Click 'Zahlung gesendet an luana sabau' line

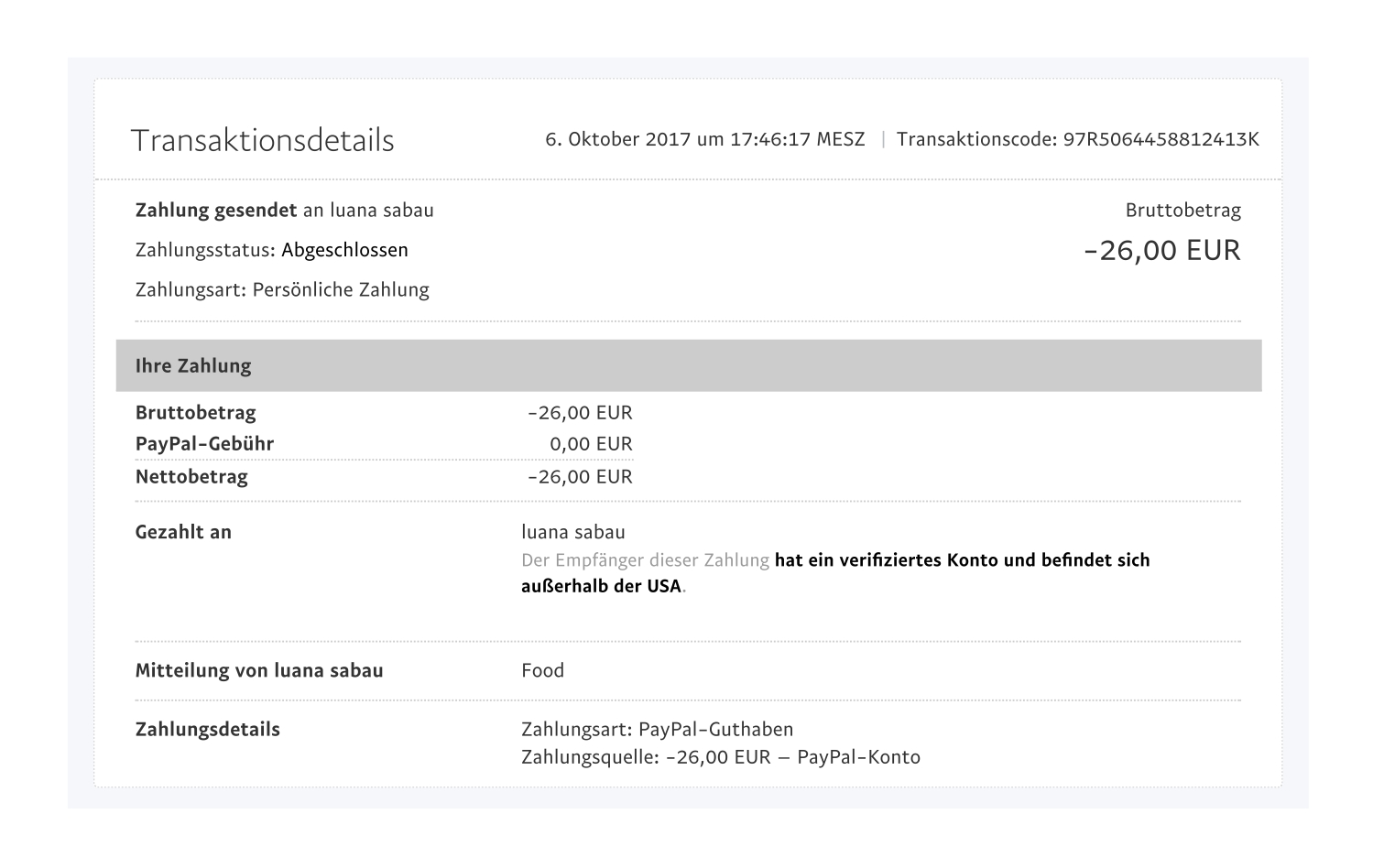pos(284,211)
